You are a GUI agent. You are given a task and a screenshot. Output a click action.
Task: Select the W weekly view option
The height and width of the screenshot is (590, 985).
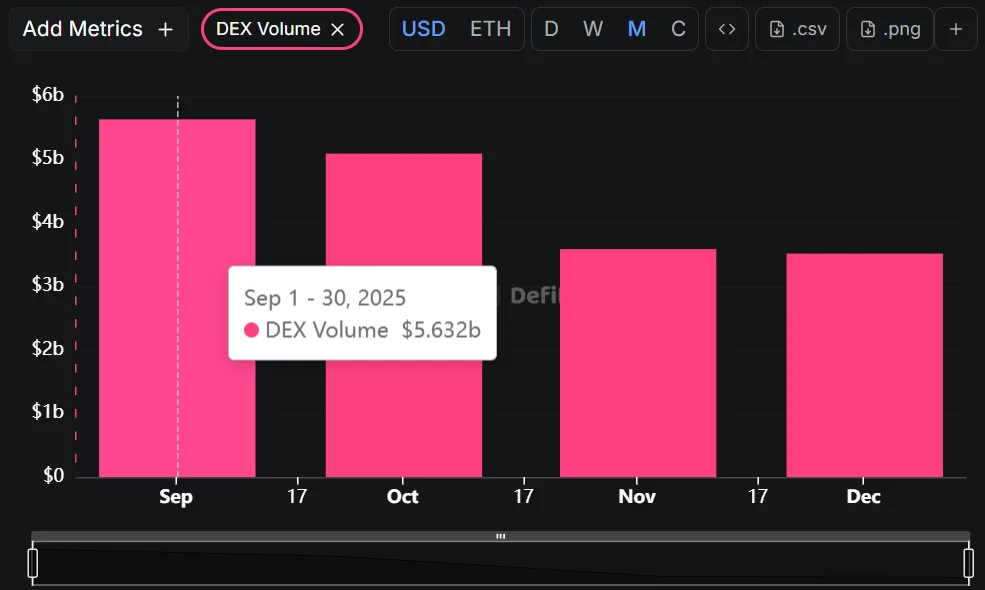pos(593,29)
